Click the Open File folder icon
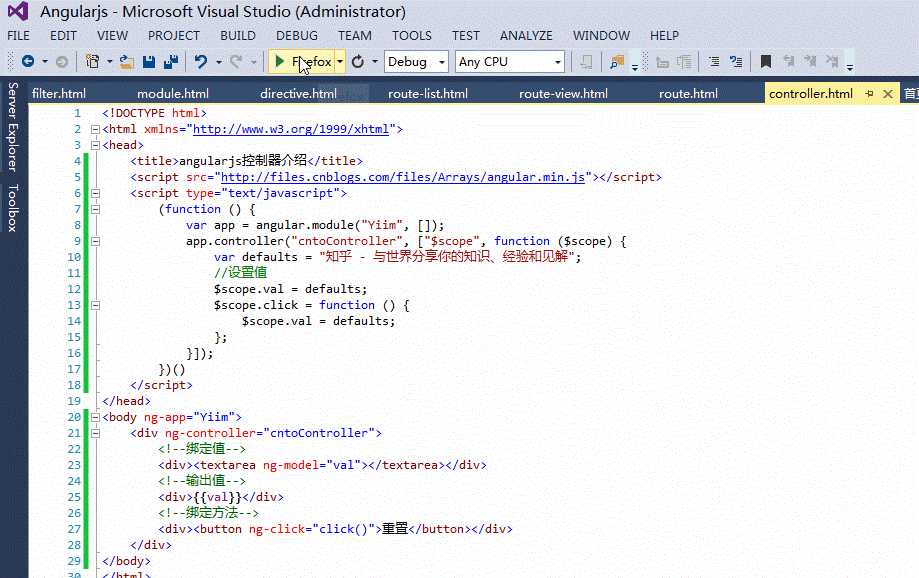Image resolution: width=919 pixels, height=578 pixels. click(127, 62)
